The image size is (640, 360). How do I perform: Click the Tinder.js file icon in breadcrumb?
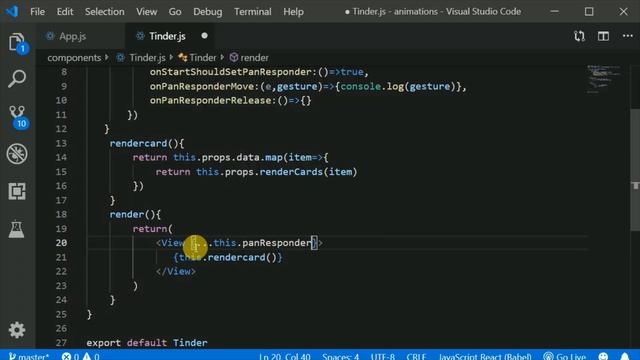pyautogui.click(x=121, y=58)
